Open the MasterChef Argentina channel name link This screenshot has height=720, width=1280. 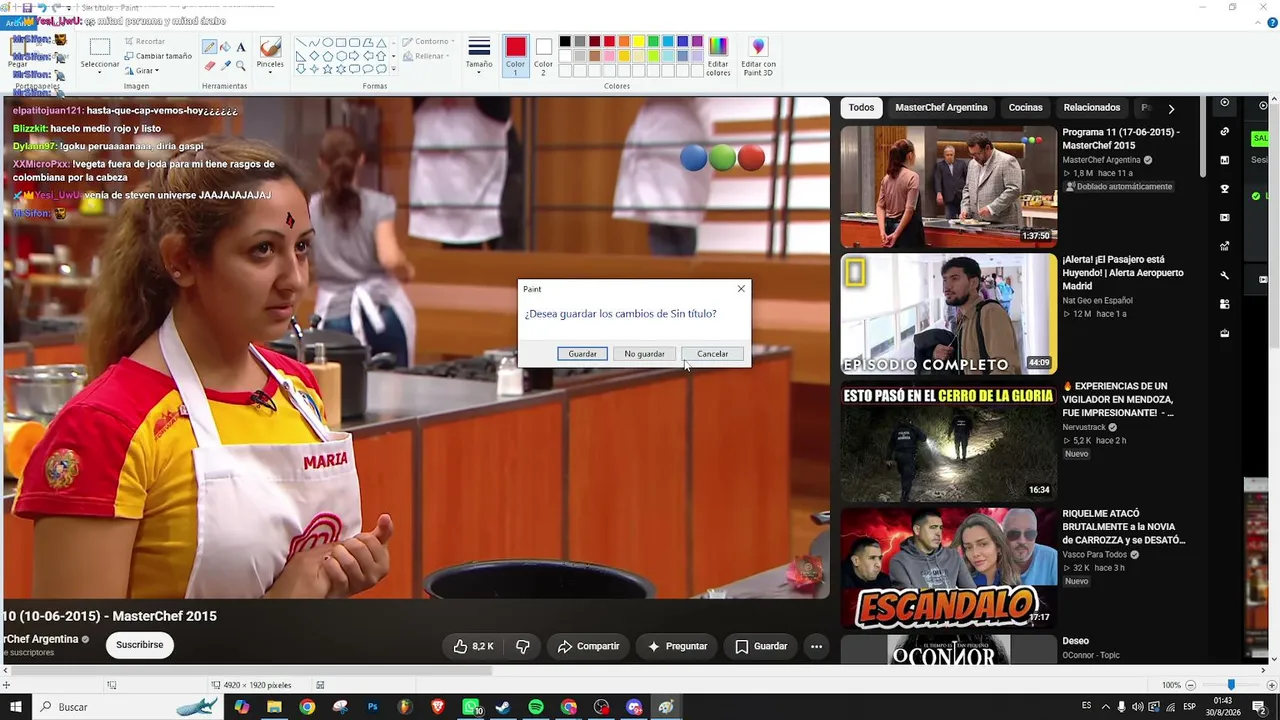(x=40, y=639)
